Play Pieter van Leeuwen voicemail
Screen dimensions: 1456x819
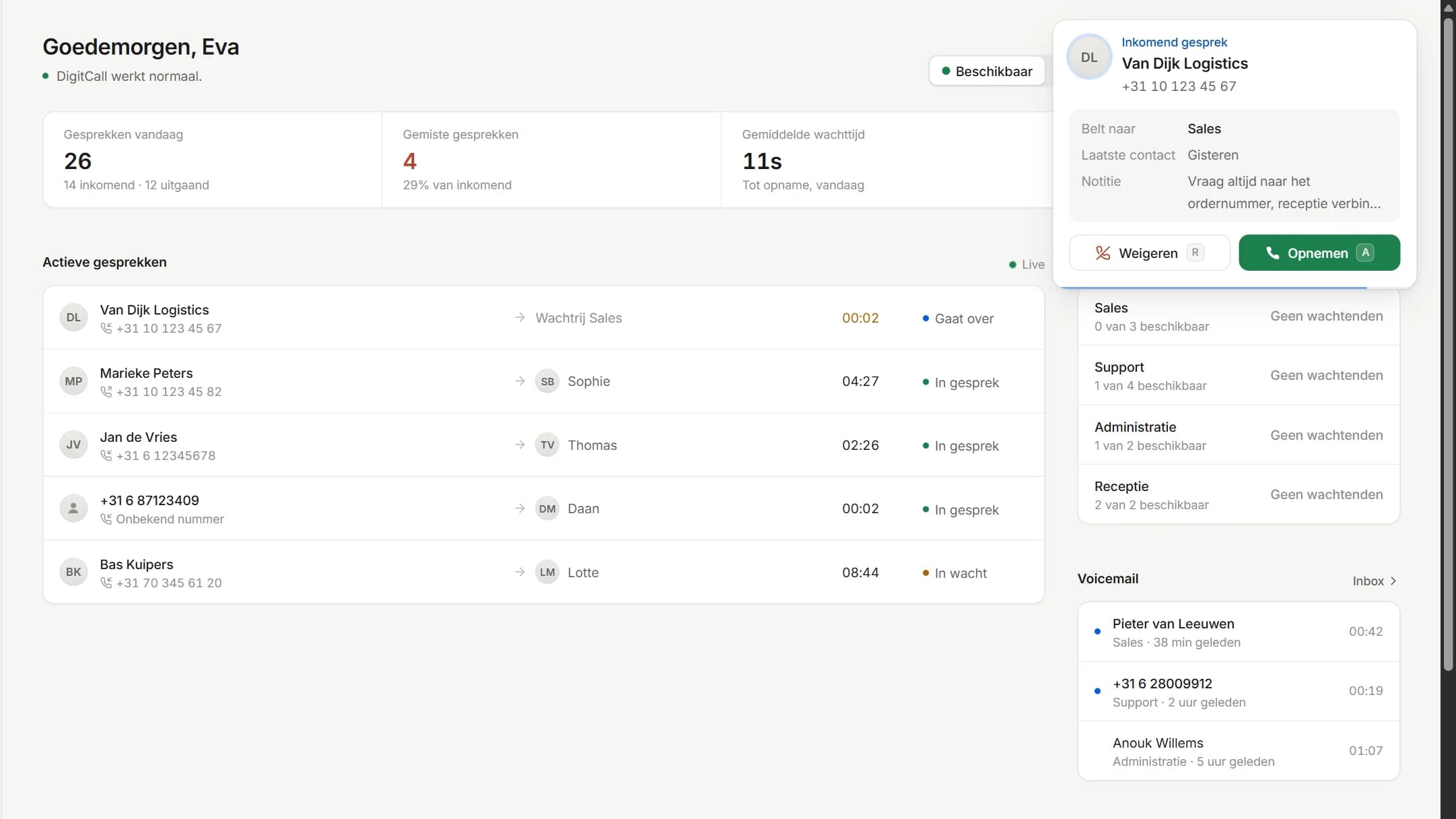(x=1238, y=632)
